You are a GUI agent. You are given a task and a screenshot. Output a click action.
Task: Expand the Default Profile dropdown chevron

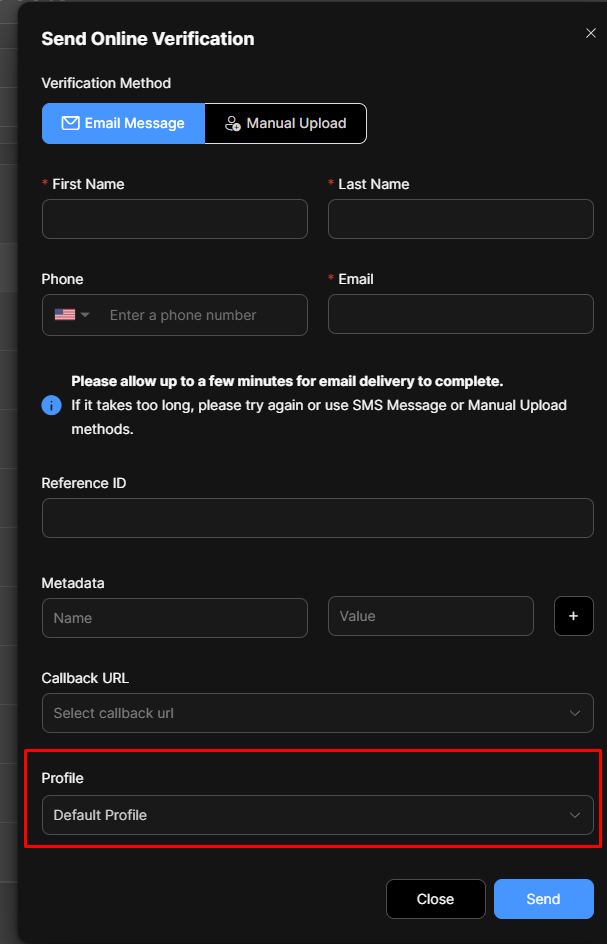574,815
